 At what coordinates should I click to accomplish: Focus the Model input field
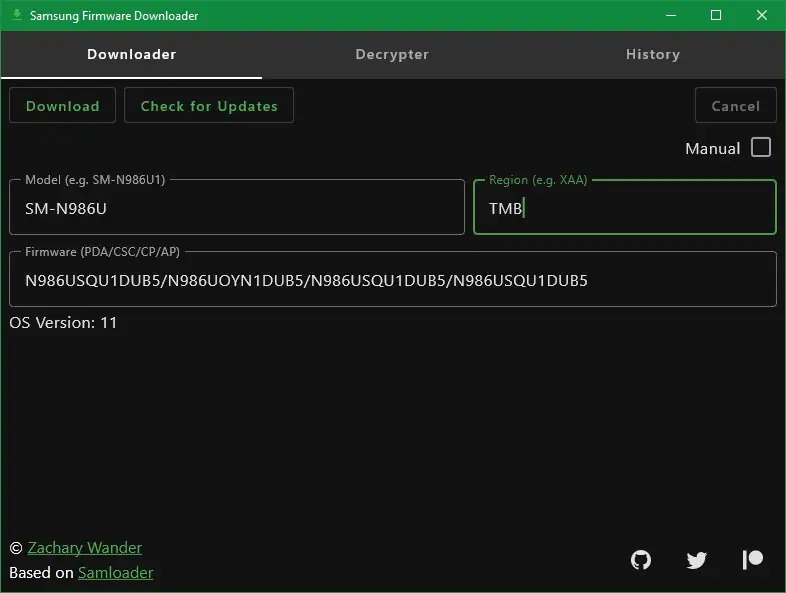[x=237, y=209]
